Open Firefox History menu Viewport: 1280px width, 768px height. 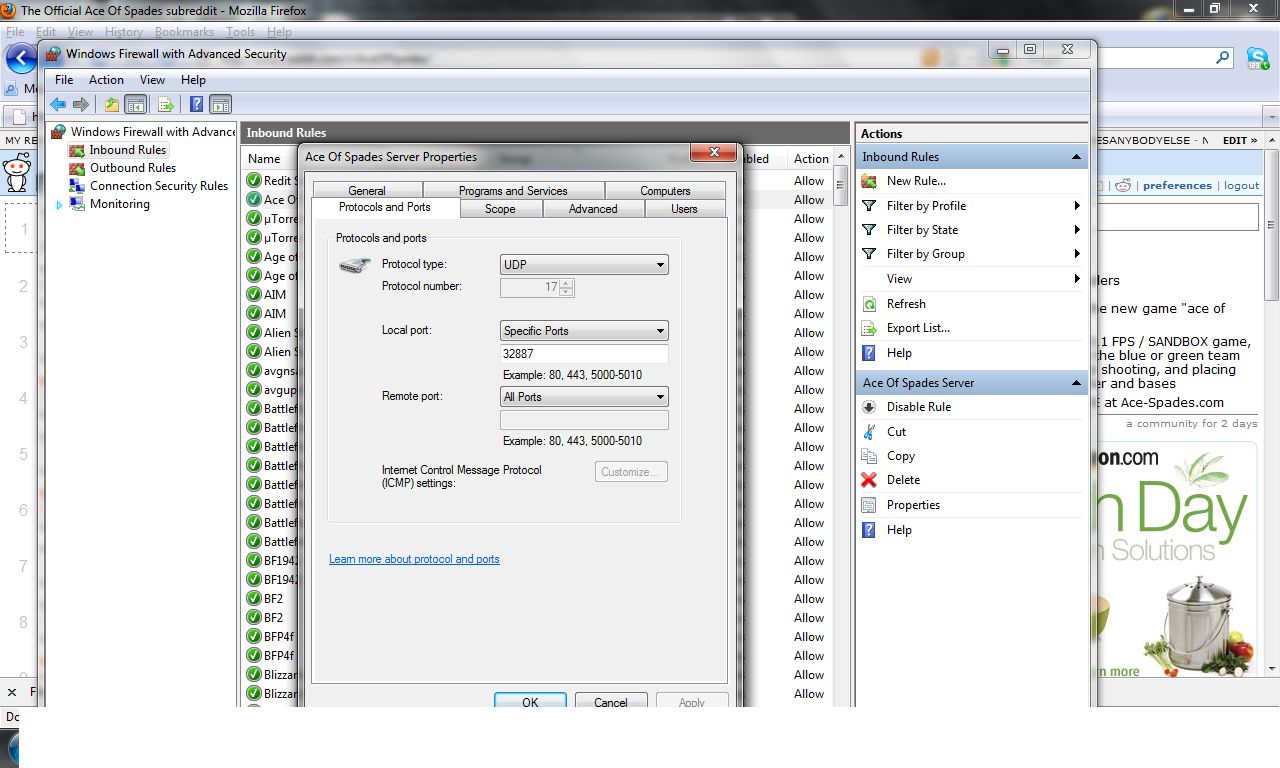(x=124, y=32)
